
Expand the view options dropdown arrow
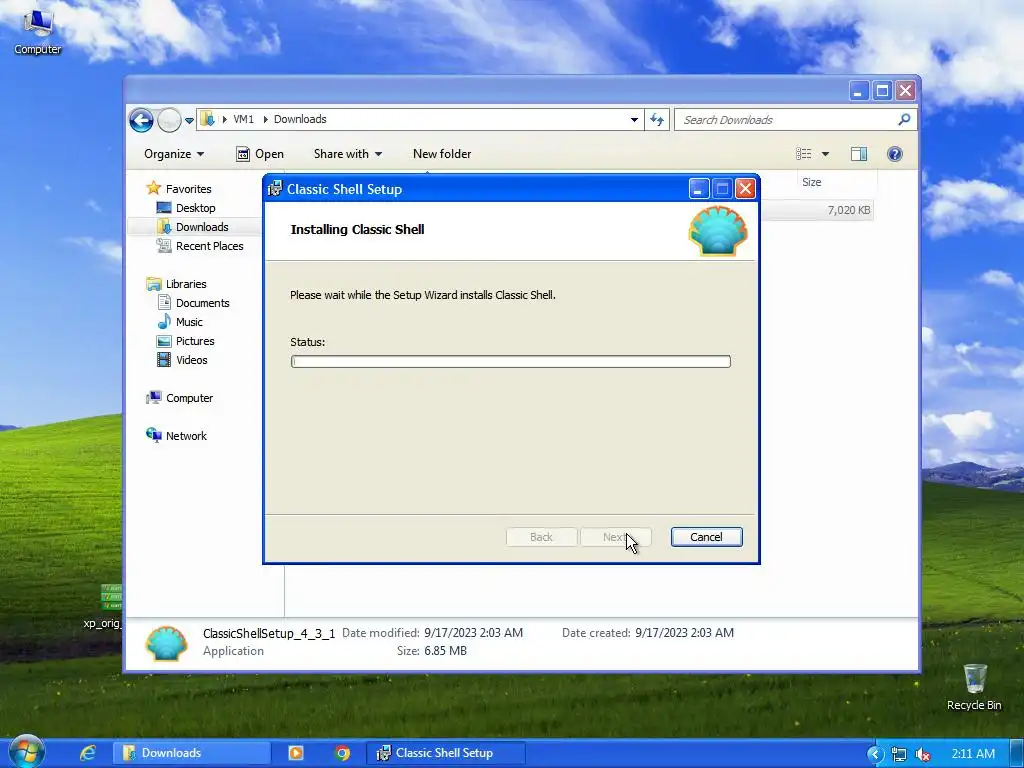coord(825,154)
